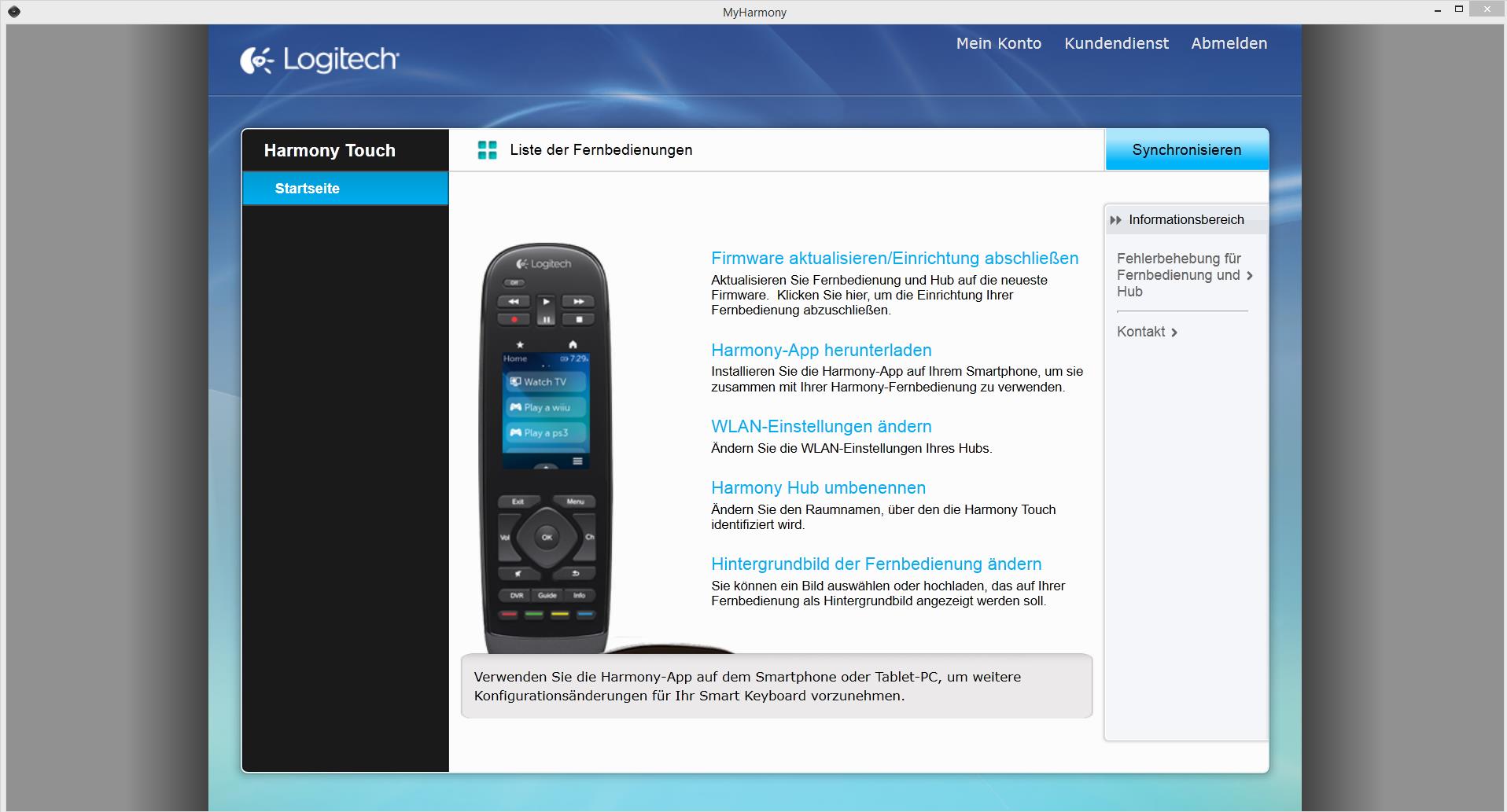Click the grid icon beside Liste der Fernbedienungen
The width and height of the screenshot is (1507, 812).
[x=488, y=150]
